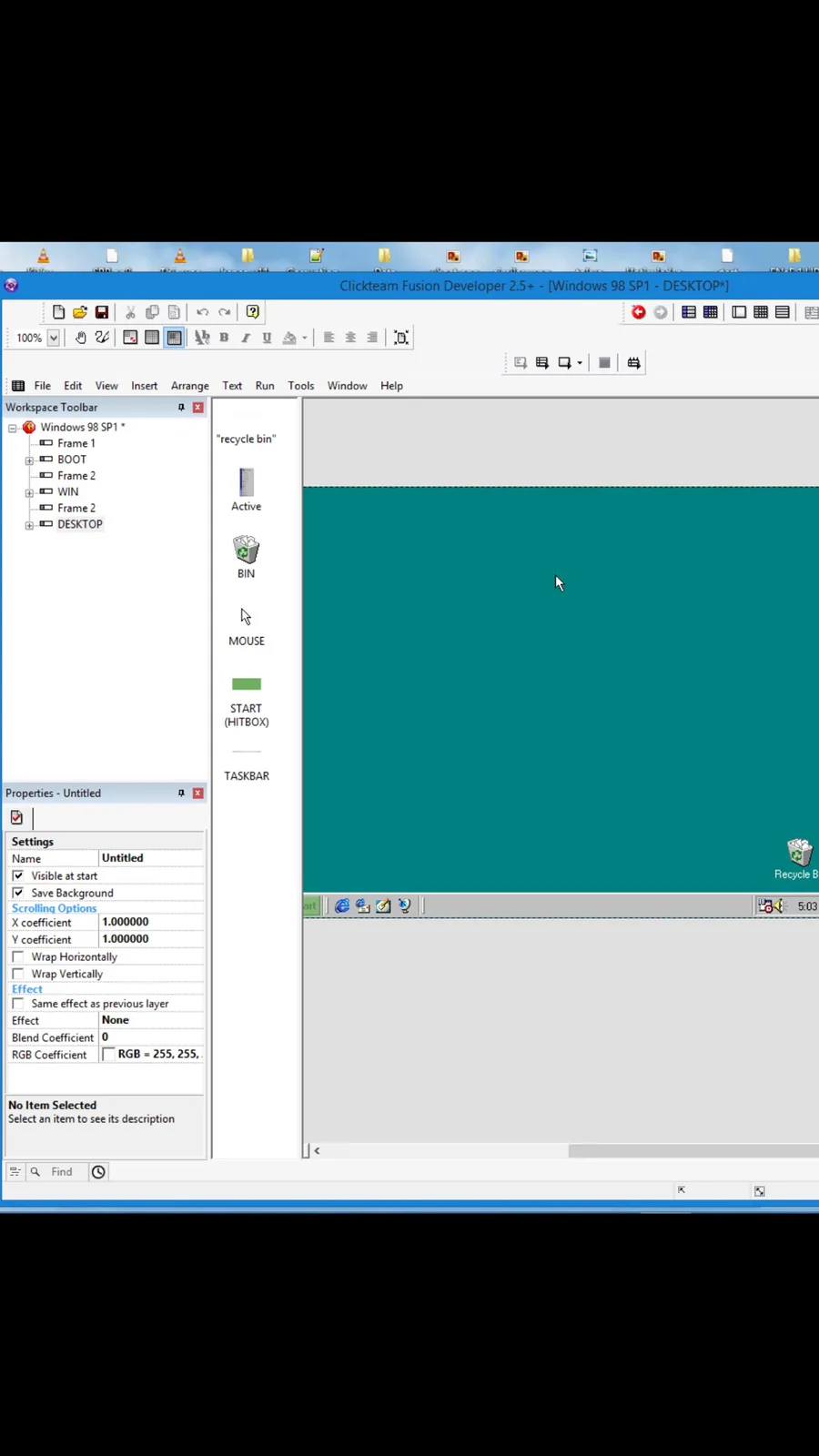Image resolution: width=819 pixels, height=1456 pixels.
Task: Click the horizontal scrollbar left arrow
Action: [317, 1150]
